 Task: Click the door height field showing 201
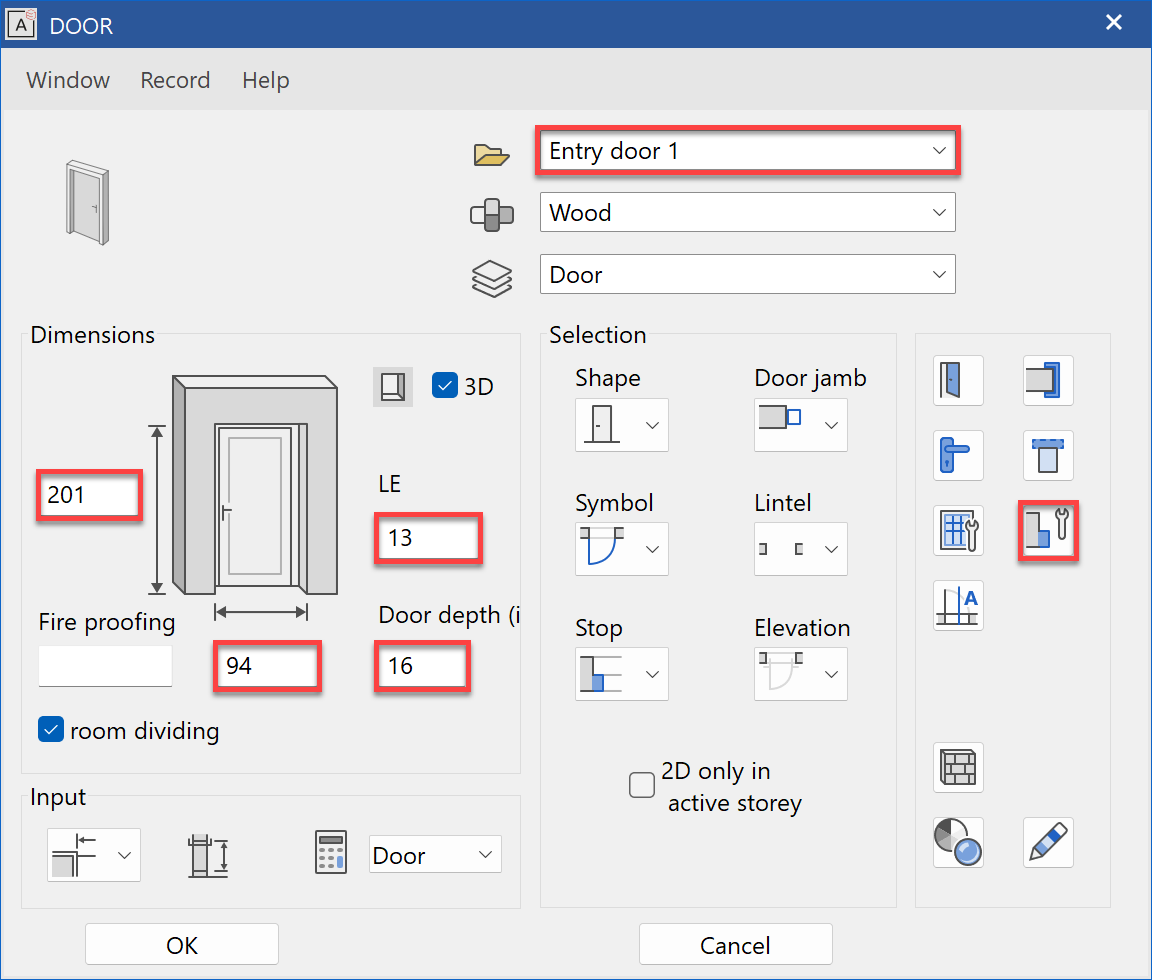(x=88, y=494)
